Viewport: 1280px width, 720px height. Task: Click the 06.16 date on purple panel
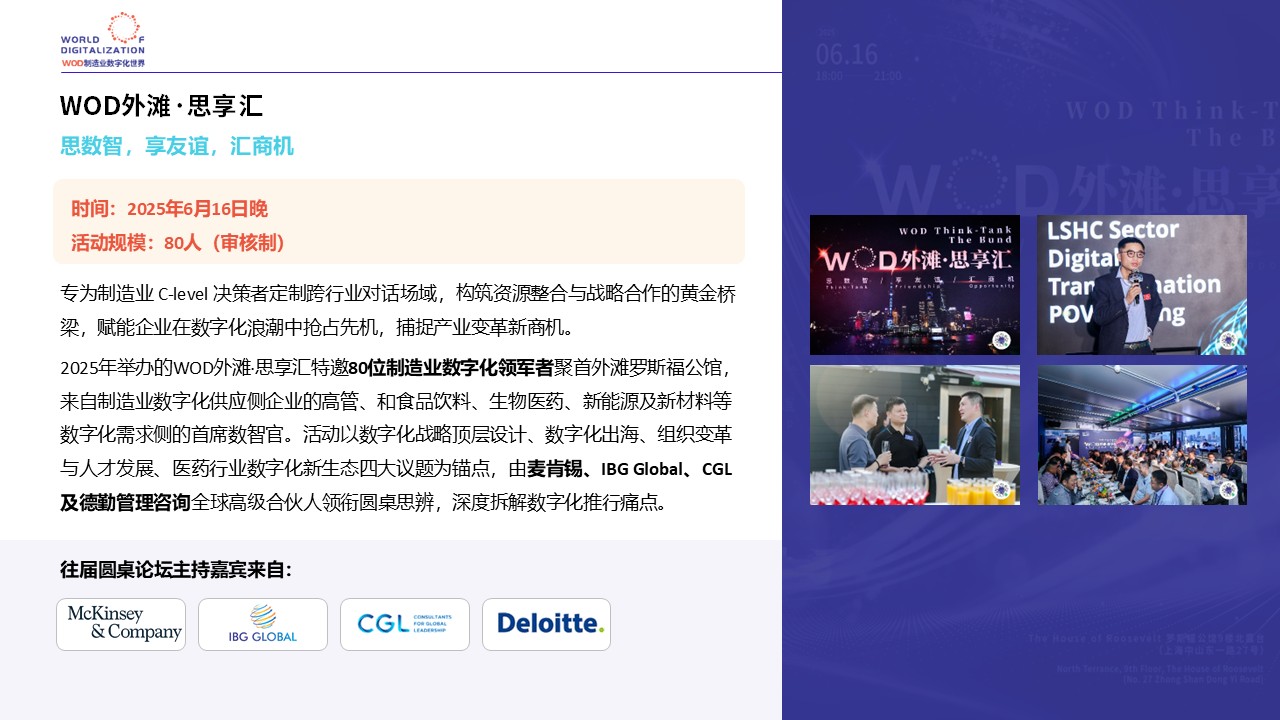click(x=846, y=54)
